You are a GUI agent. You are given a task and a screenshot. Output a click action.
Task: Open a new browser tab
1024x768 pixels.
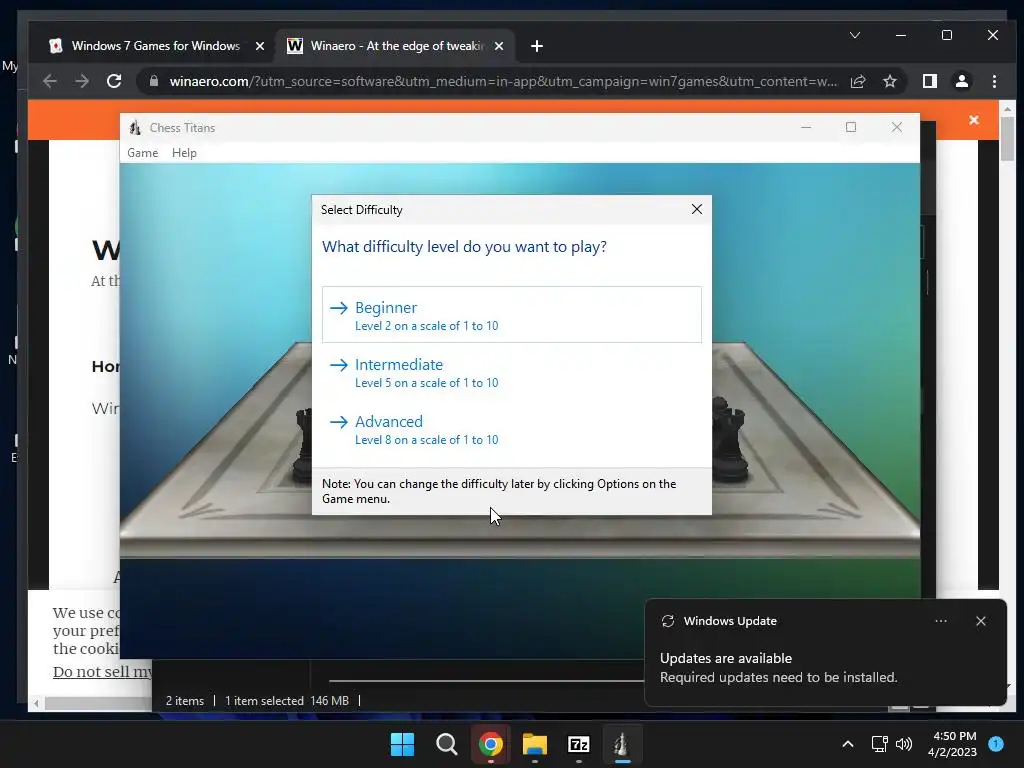pos(537,46)
